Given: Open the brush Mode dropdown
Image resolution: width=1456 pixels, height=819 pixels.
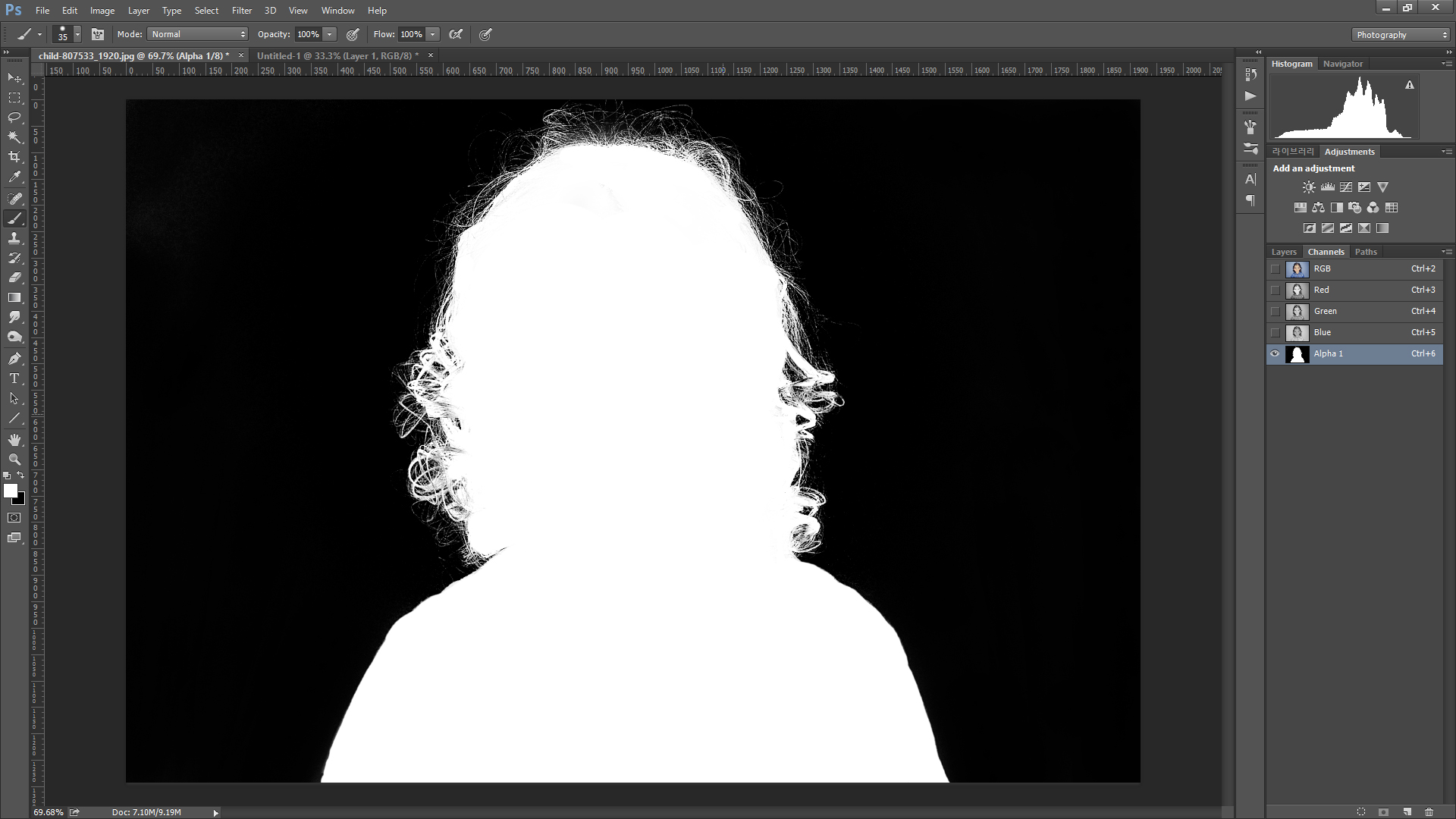Looking at the screenshot, I should click(198, 34).
